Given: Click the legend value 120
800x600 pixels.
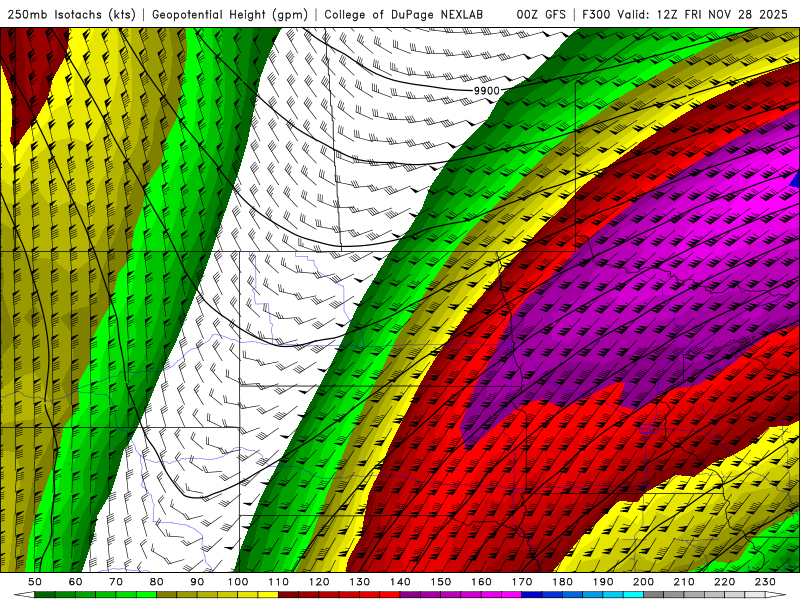Looking at the screenshot, I should (319, 582).
